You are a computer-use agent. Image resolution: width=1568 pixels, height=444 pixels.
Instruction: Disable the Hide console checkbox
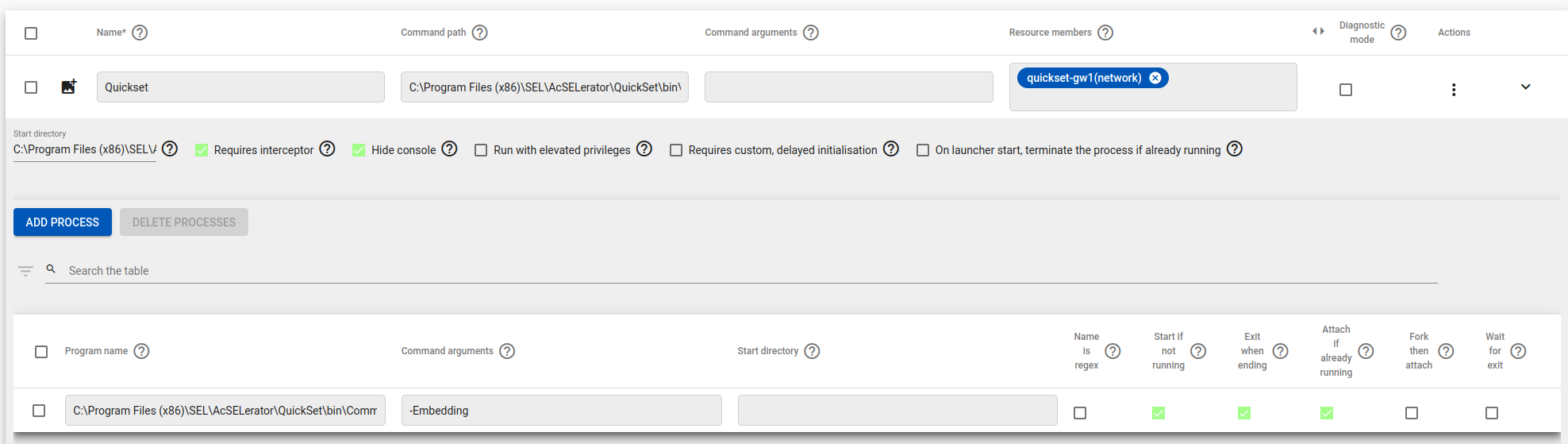359,150
